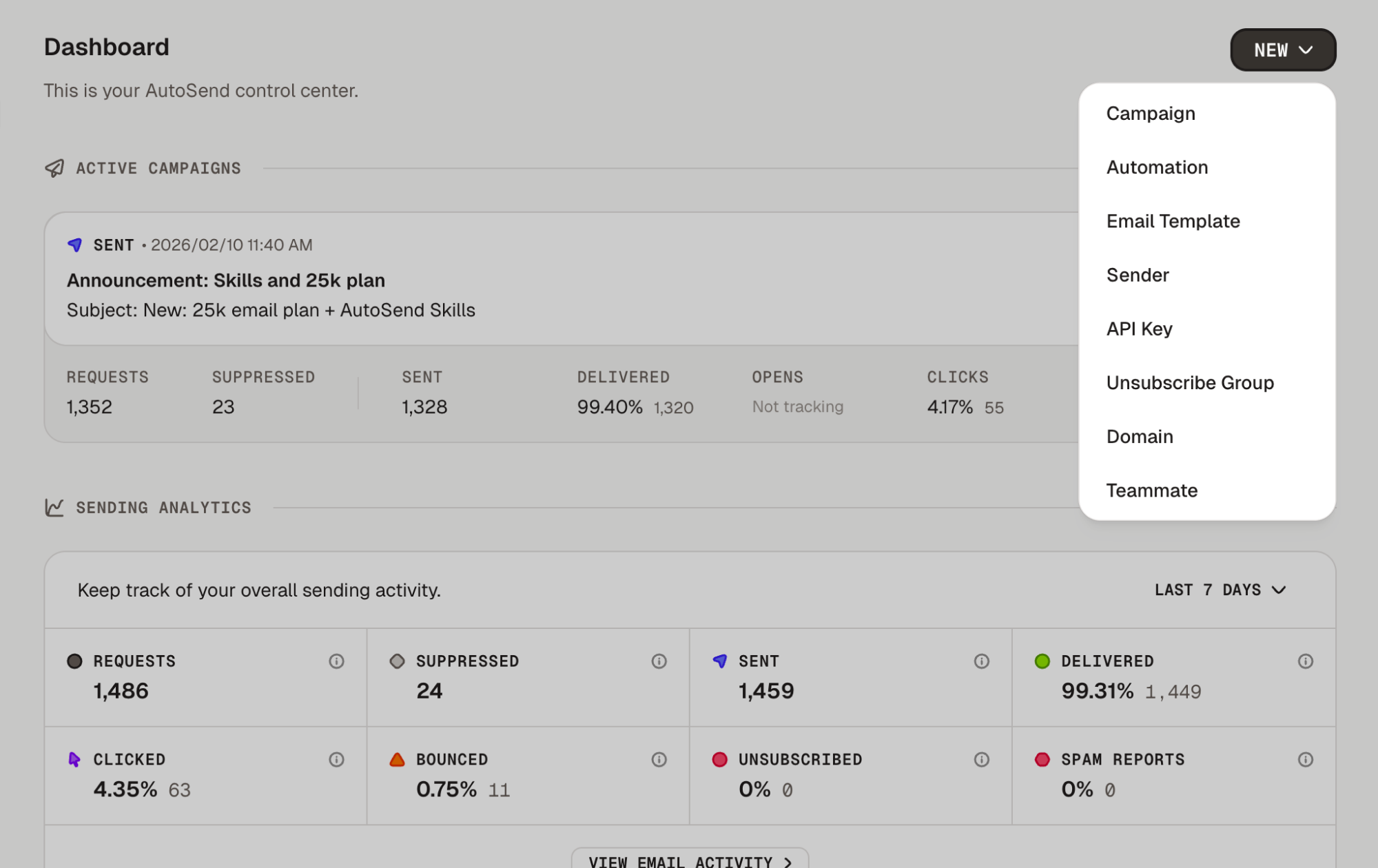Choose Automation in the New menu
This screenshot has height=868, width=1378.
pos(1157,167)
